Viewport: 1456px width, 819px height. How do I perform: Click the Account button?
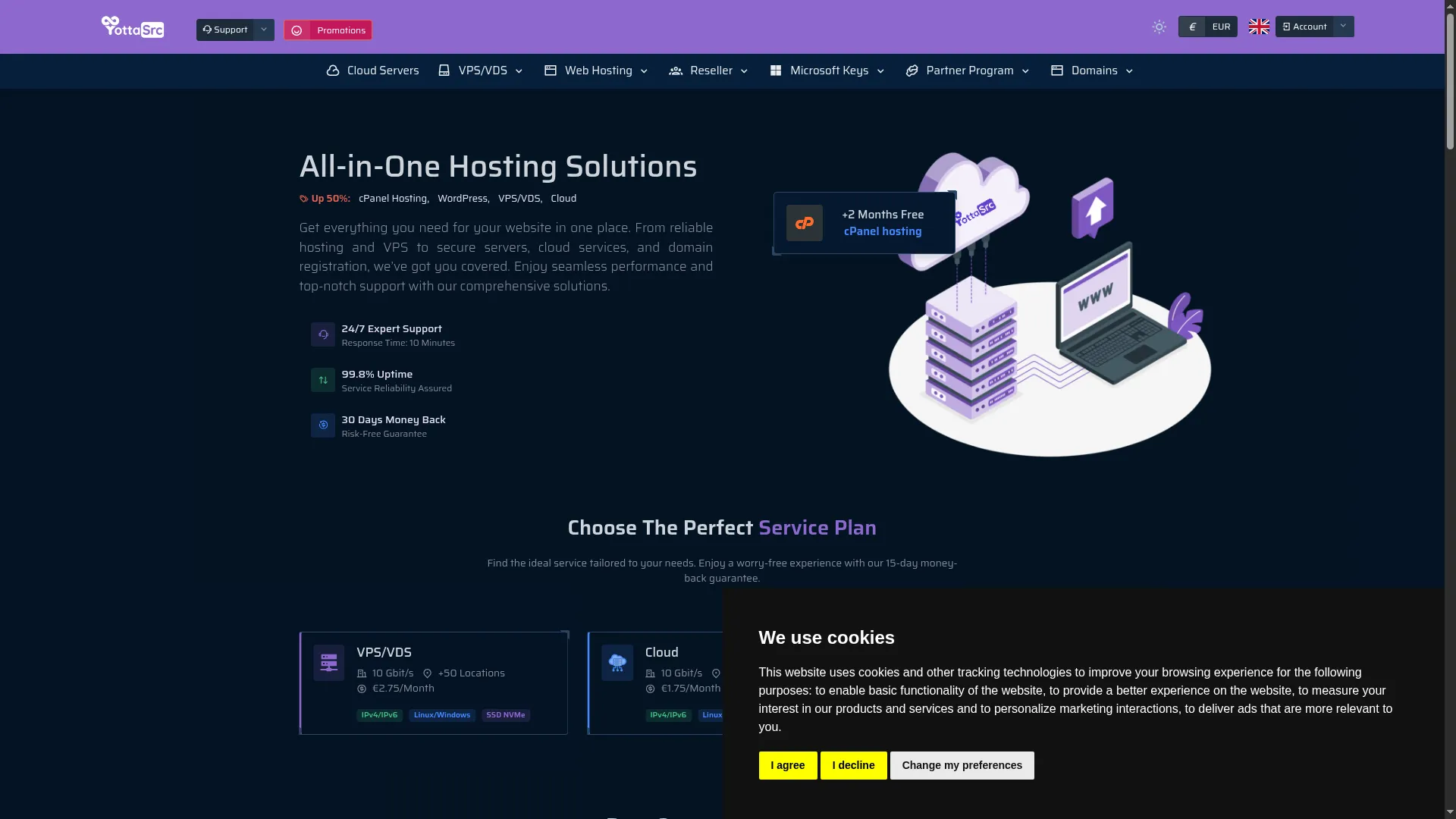(1304, 27)
